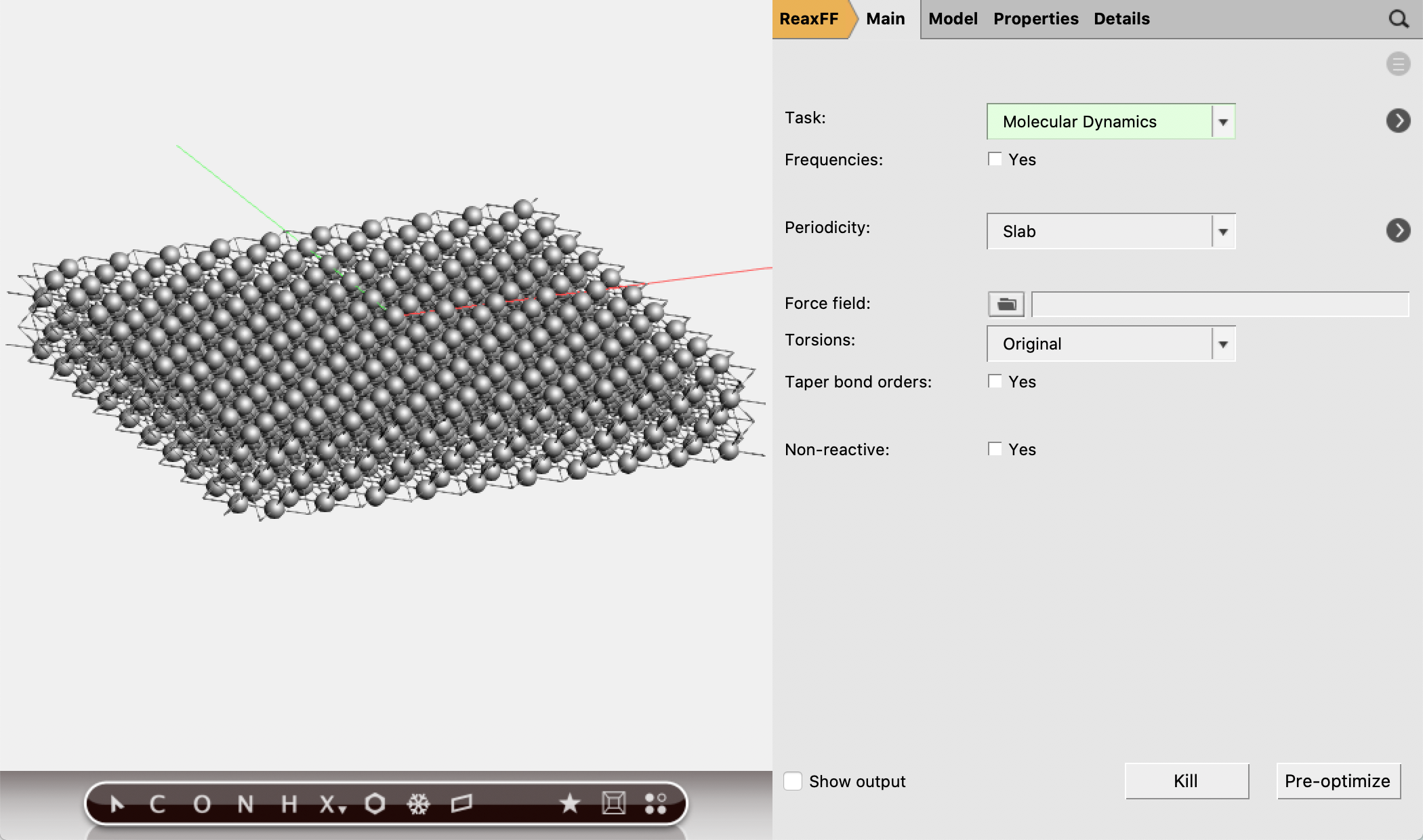The width and height of the screenshot is (1423, 840).
Task: Switch to the Model tab
Action: pyautogui.click(x=953, y=19)
